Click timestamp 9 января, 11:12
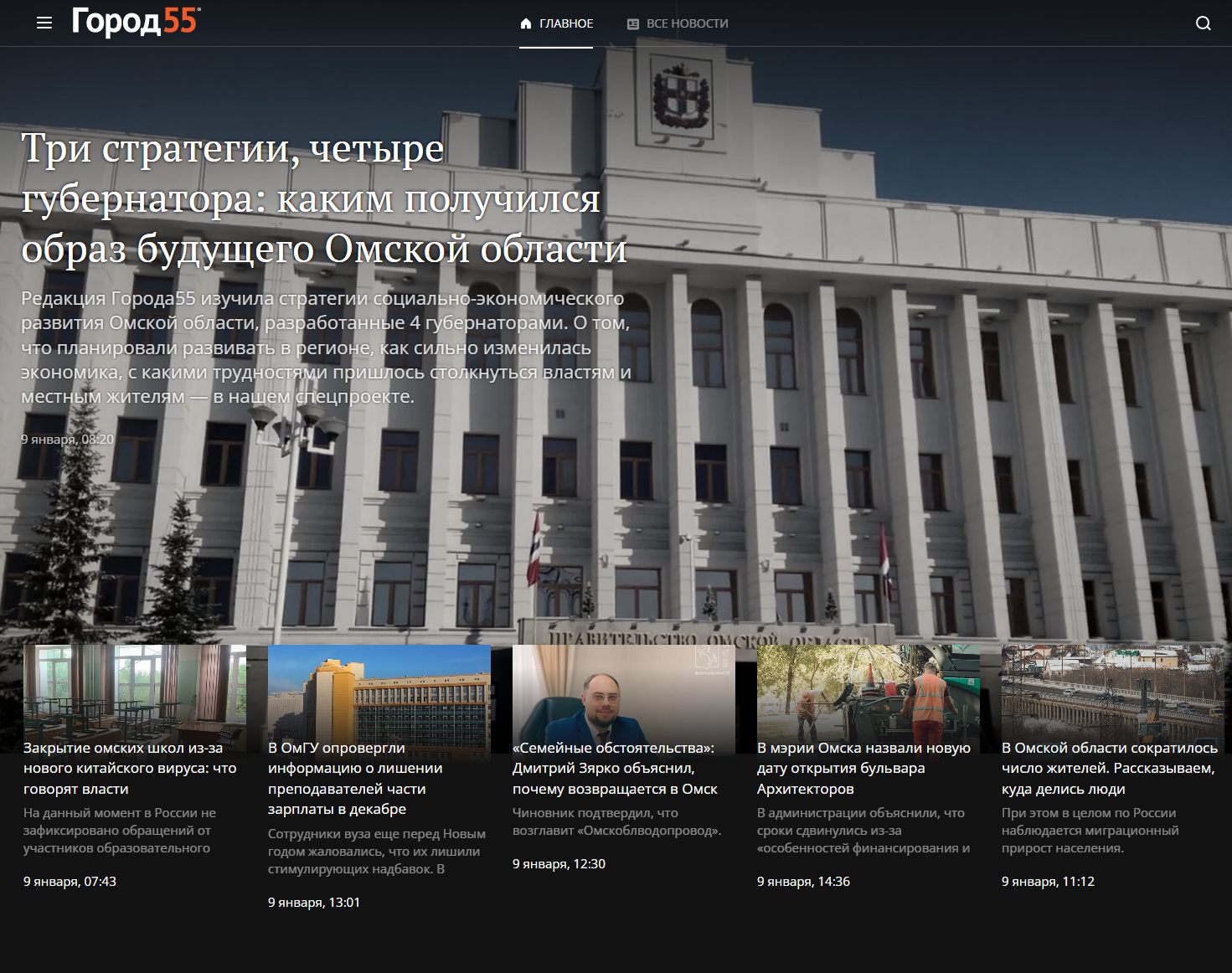Screen dimensions: 1232x973 1048,882
